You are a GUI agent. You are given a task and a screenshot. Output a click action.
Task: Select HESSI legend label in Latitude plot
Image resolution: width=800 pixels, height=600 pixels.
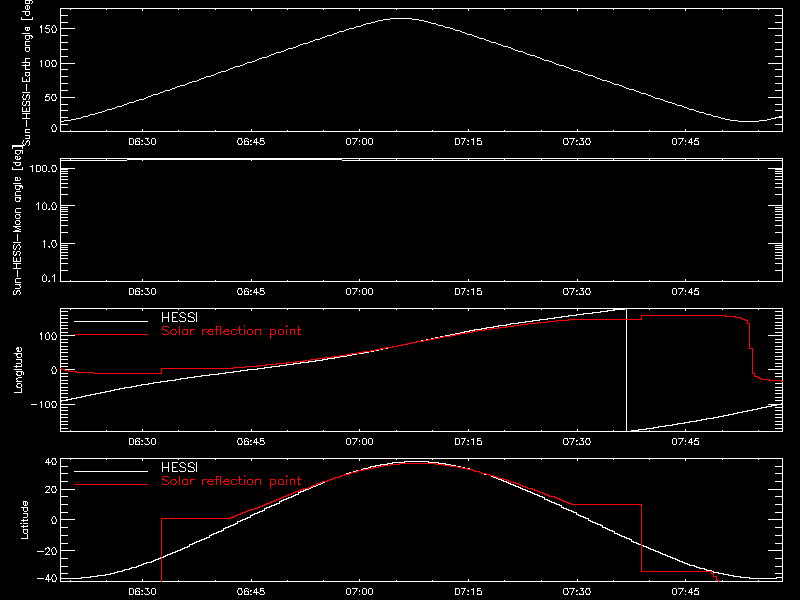[179, 467]
